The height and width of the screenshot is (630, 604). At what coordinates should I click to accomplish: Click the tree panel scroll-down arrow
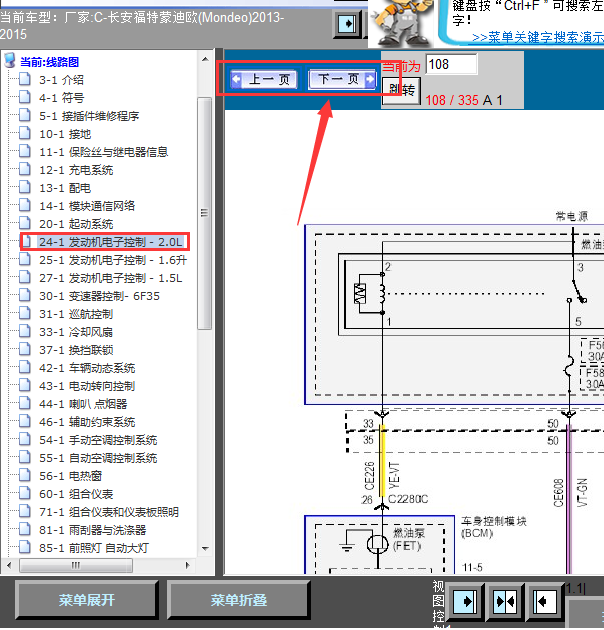point(205,549)
